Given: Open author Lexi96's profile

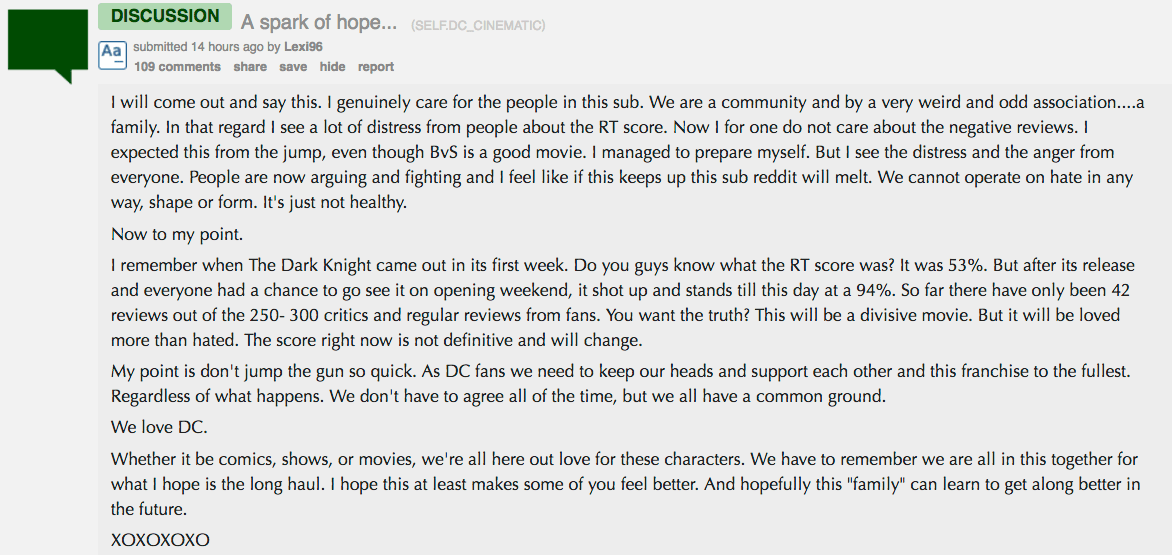Looking at the screenshot, I should [303, 47].
